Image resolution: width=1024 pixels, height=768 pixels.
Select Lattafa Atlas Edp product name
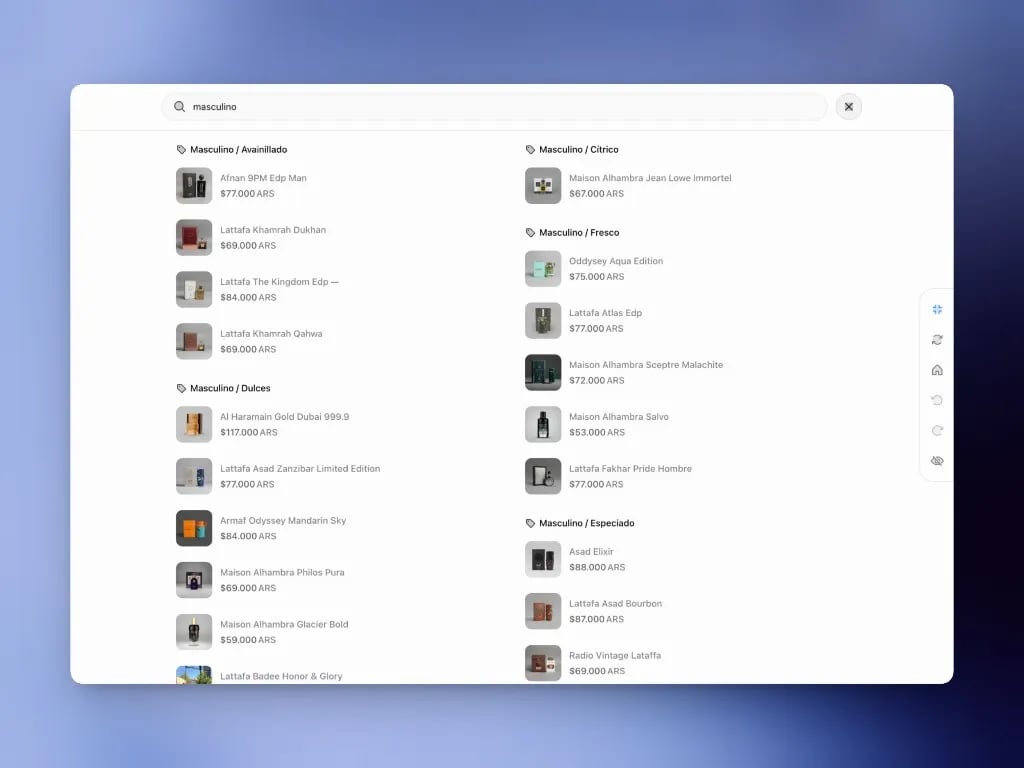[605, 313]
